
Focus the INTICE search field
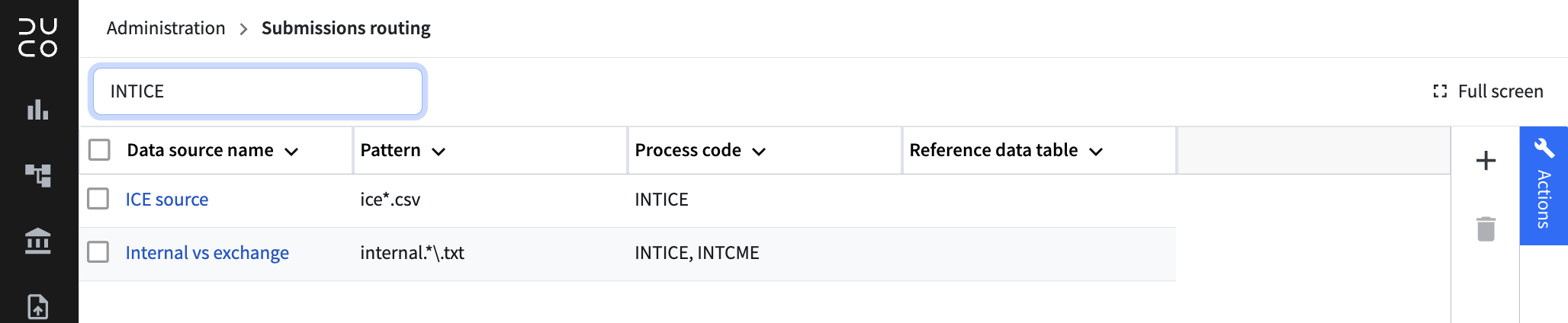click(x=258, y=91)
